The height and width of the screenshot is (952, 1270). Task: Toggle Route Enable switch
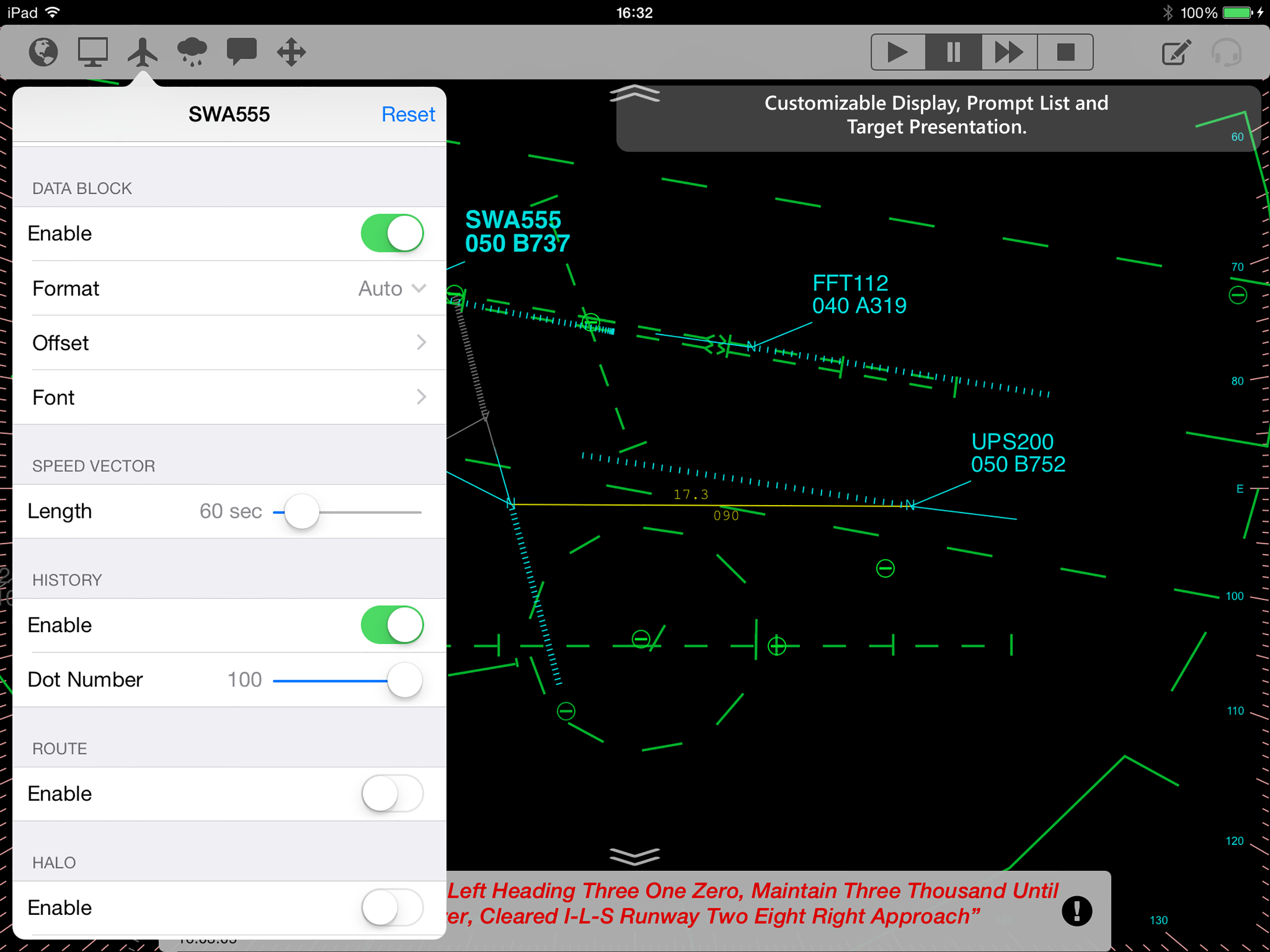(x=392, y=793)
